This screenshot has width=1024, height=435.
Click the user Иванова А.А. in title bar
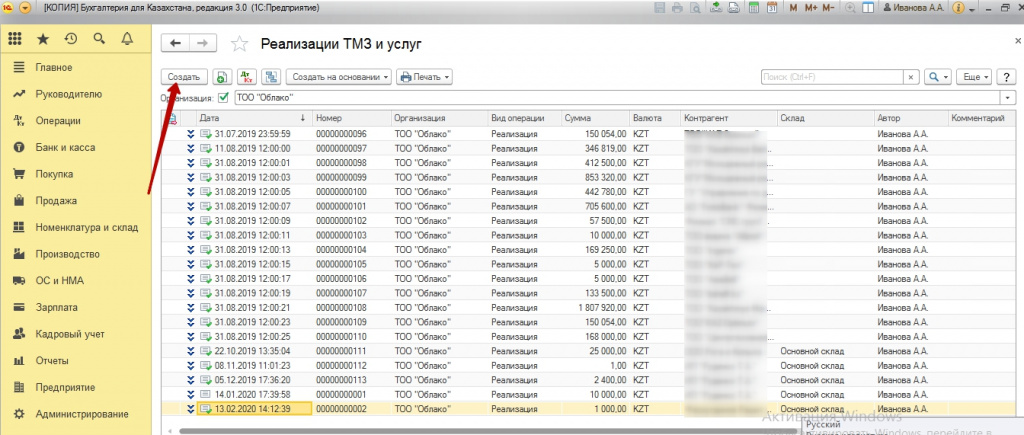(913, 8)
